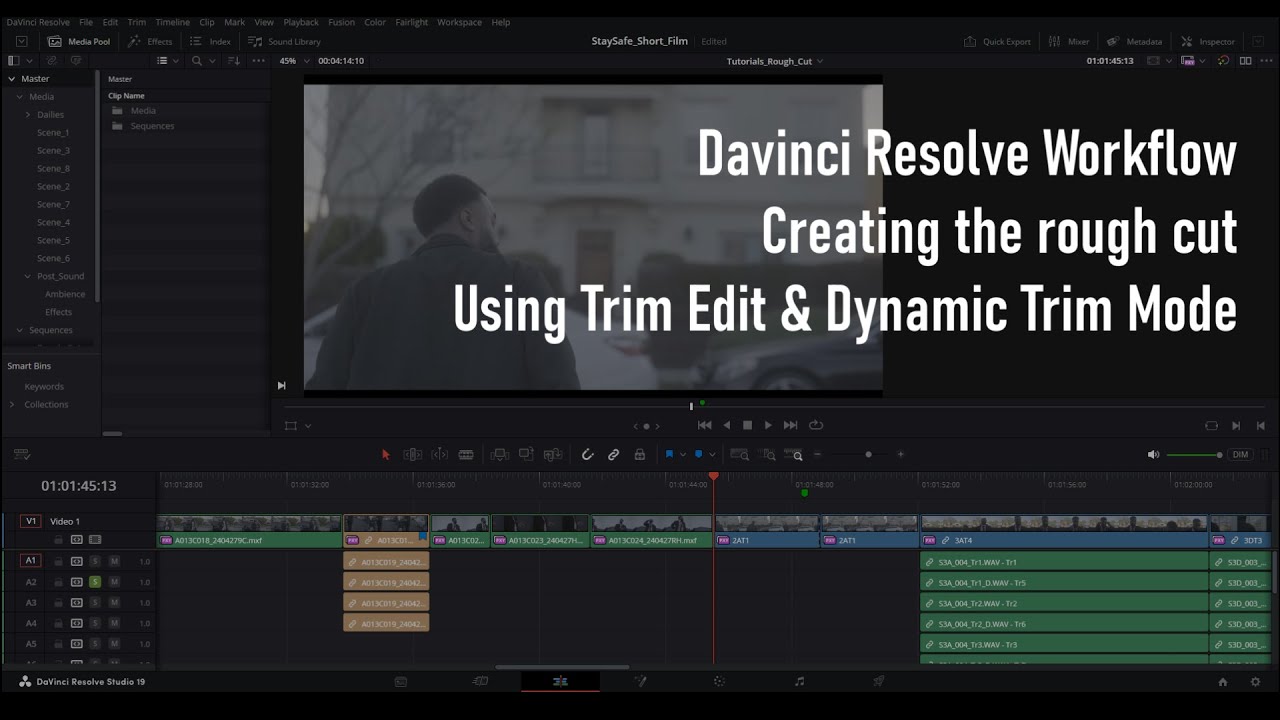Open the File menu
This screenshot has height=720, width=1280.
pyautogui.click(x=86, y=22)
